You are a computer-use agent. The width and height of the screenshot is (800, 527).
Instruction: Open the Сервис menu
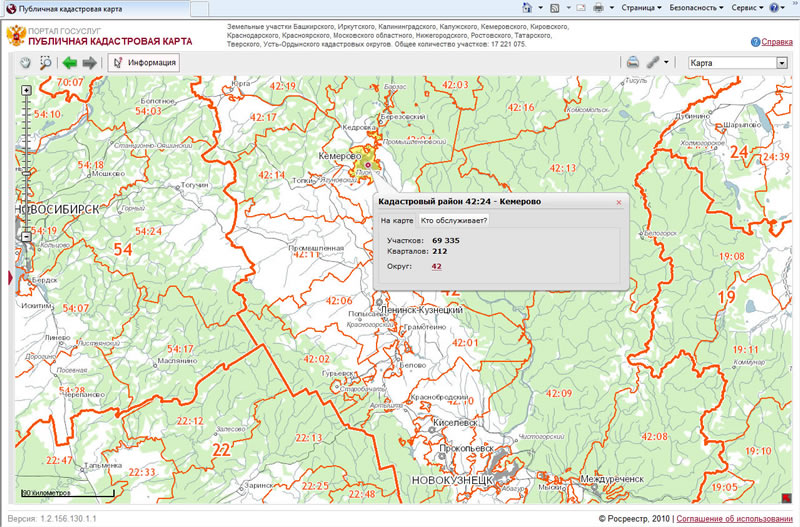pyautogui.click(x=747, y=8)
